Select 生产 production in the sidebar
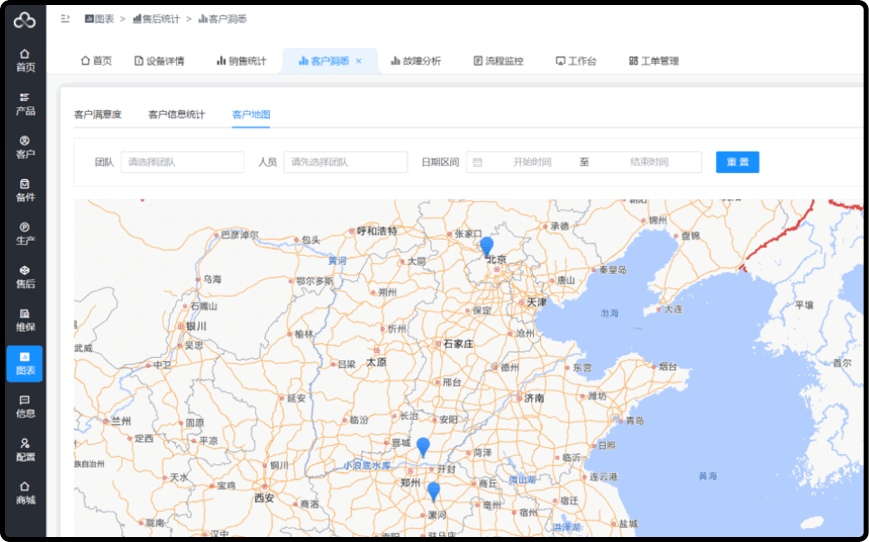 coord(25,233)
